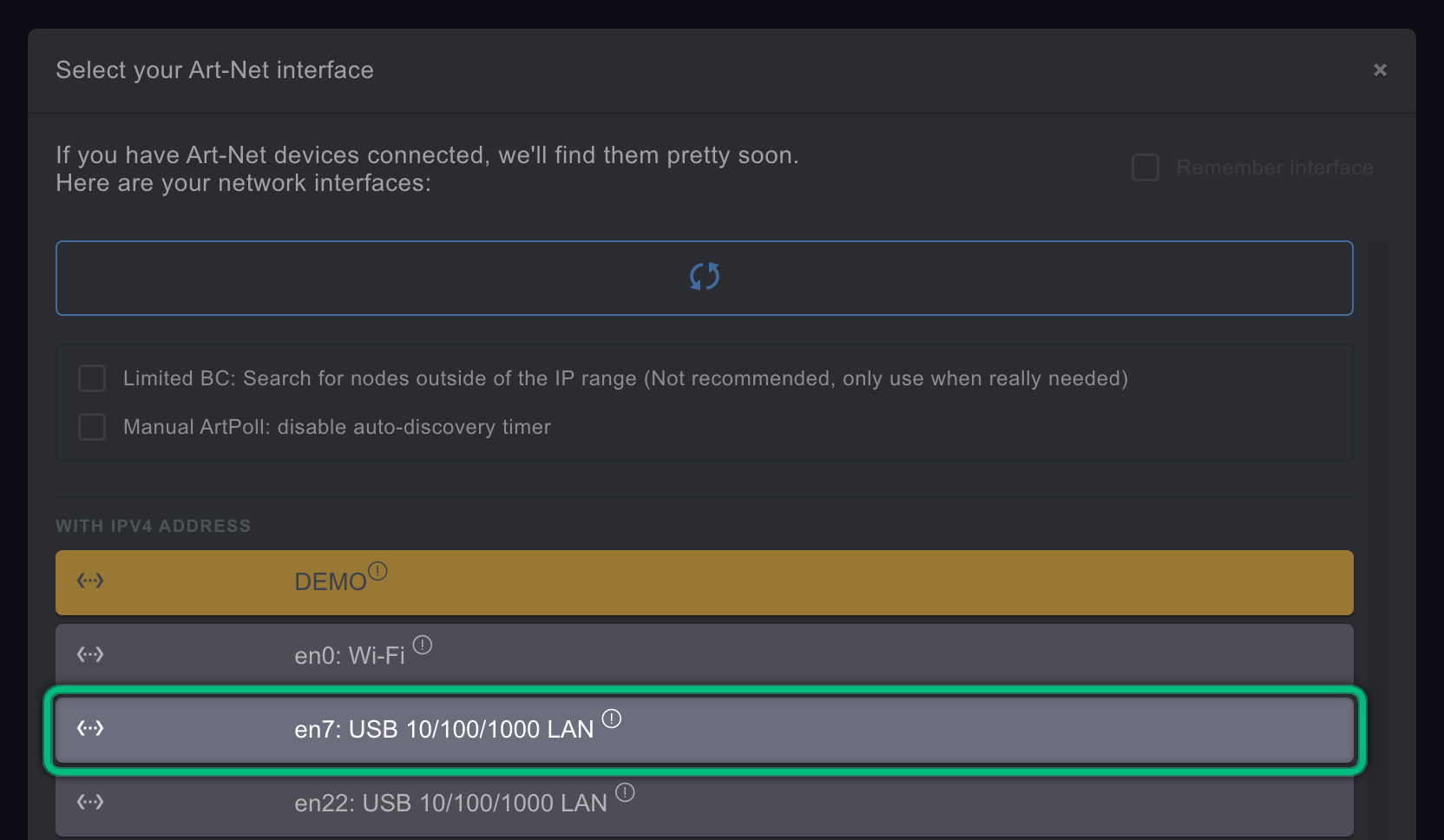Open the info icon next to en7 USB LAN
This screenshot has width=1444, height=840.
click(612, 719)
